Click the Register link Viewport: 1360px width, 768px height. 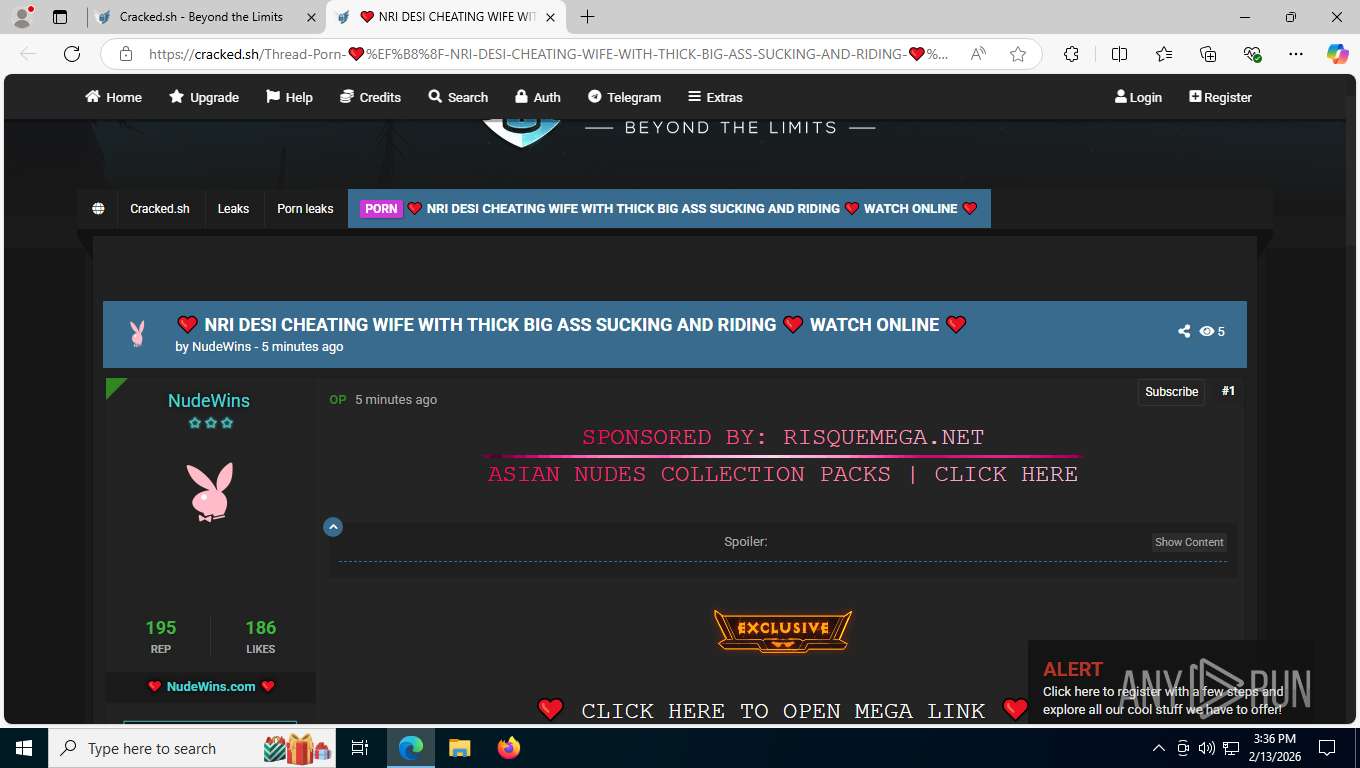(x=1220, y=97)
